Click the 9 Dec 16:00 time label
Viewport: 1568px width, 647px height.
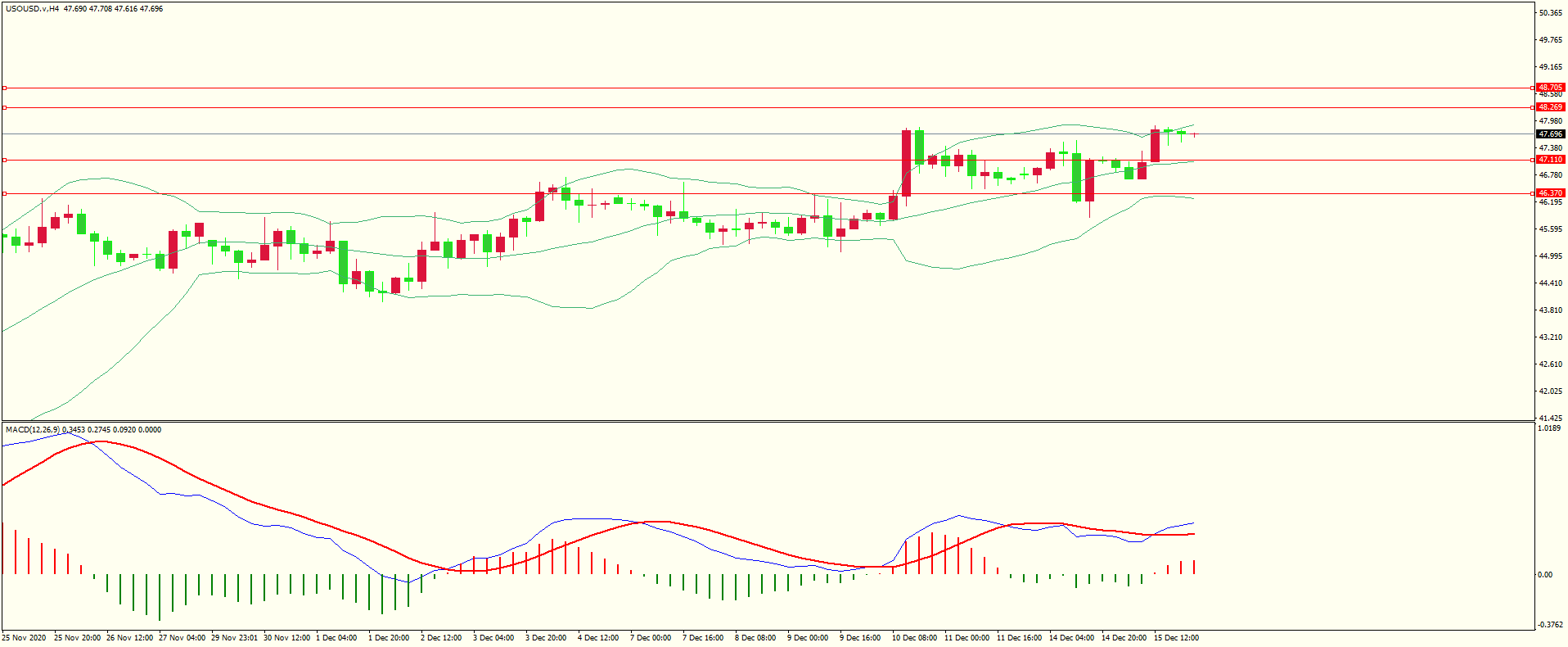click(x=860, y=638)
